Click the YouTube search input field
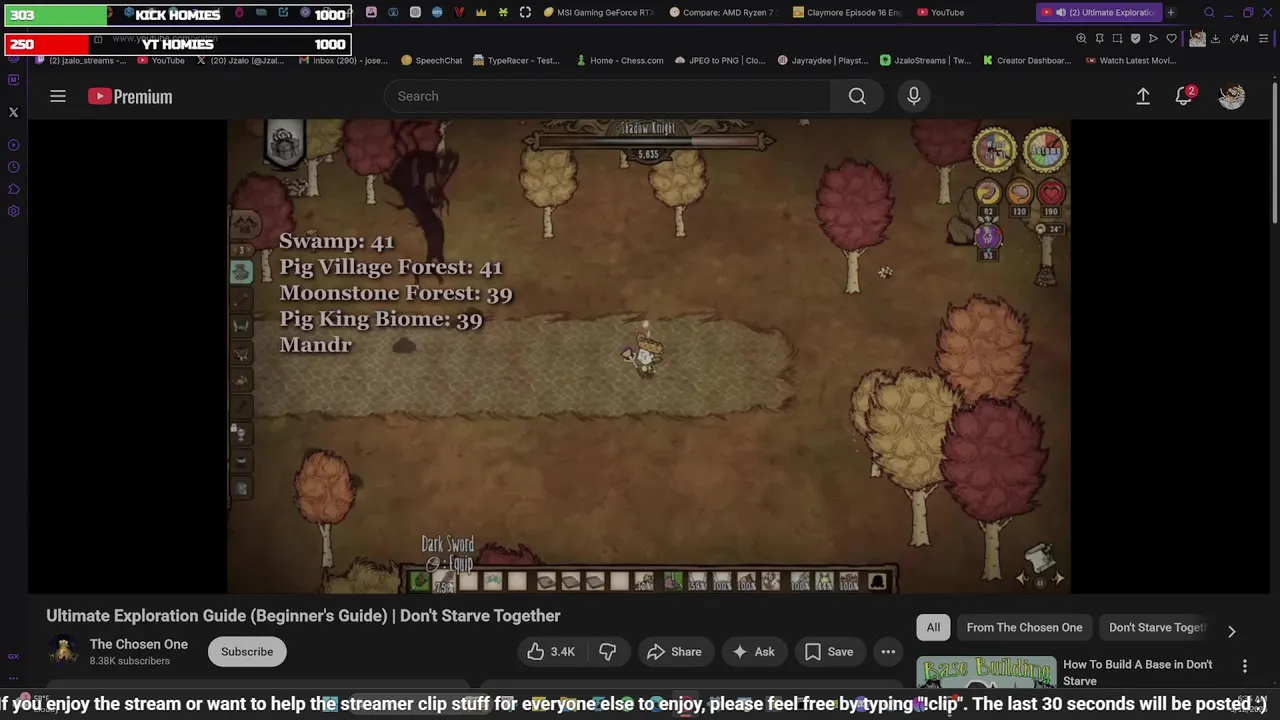The image size is (1280, 720). click(x=607, y=96)
